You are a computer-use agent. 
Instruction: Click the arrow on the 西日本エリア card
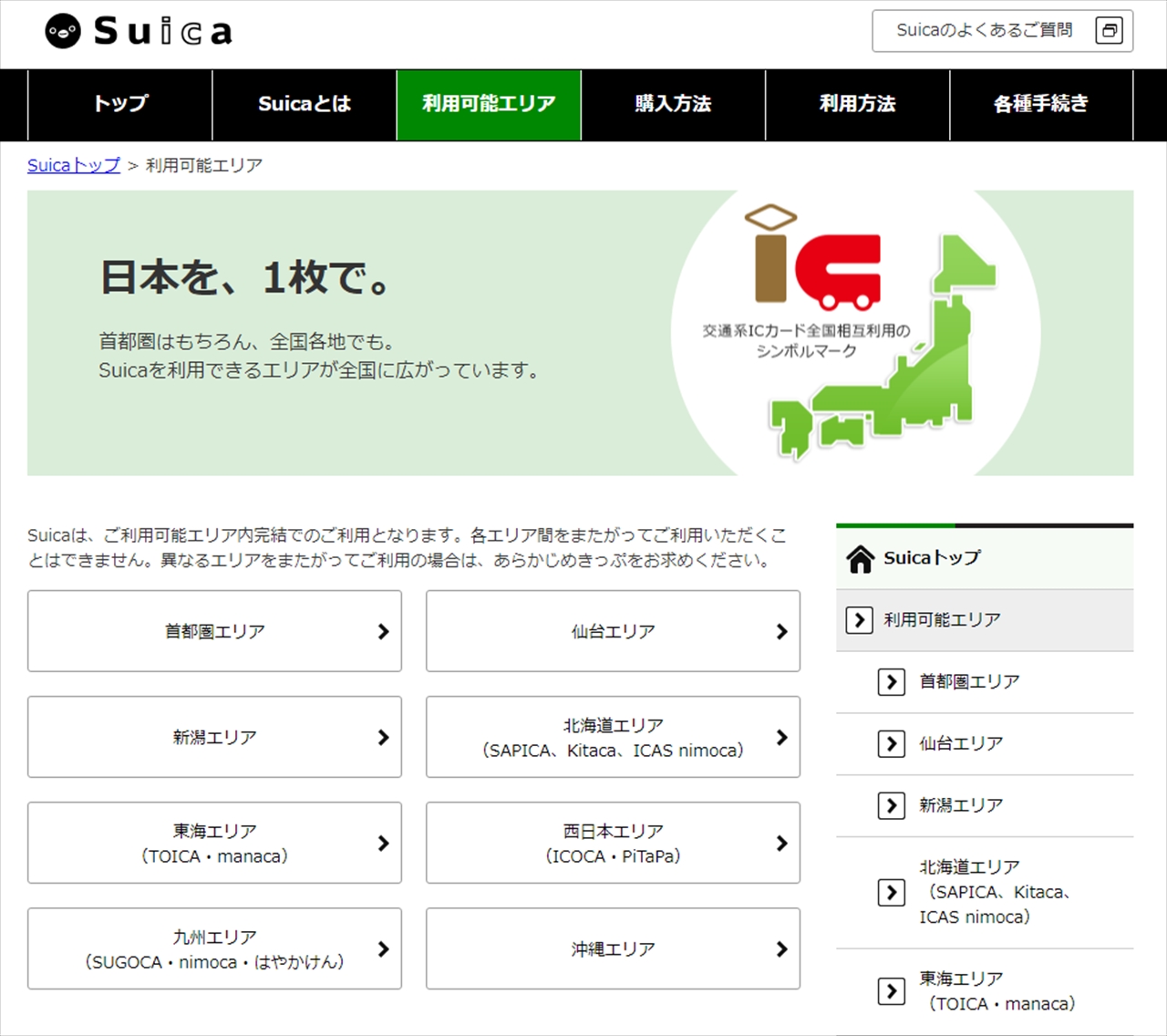[781, 843]
